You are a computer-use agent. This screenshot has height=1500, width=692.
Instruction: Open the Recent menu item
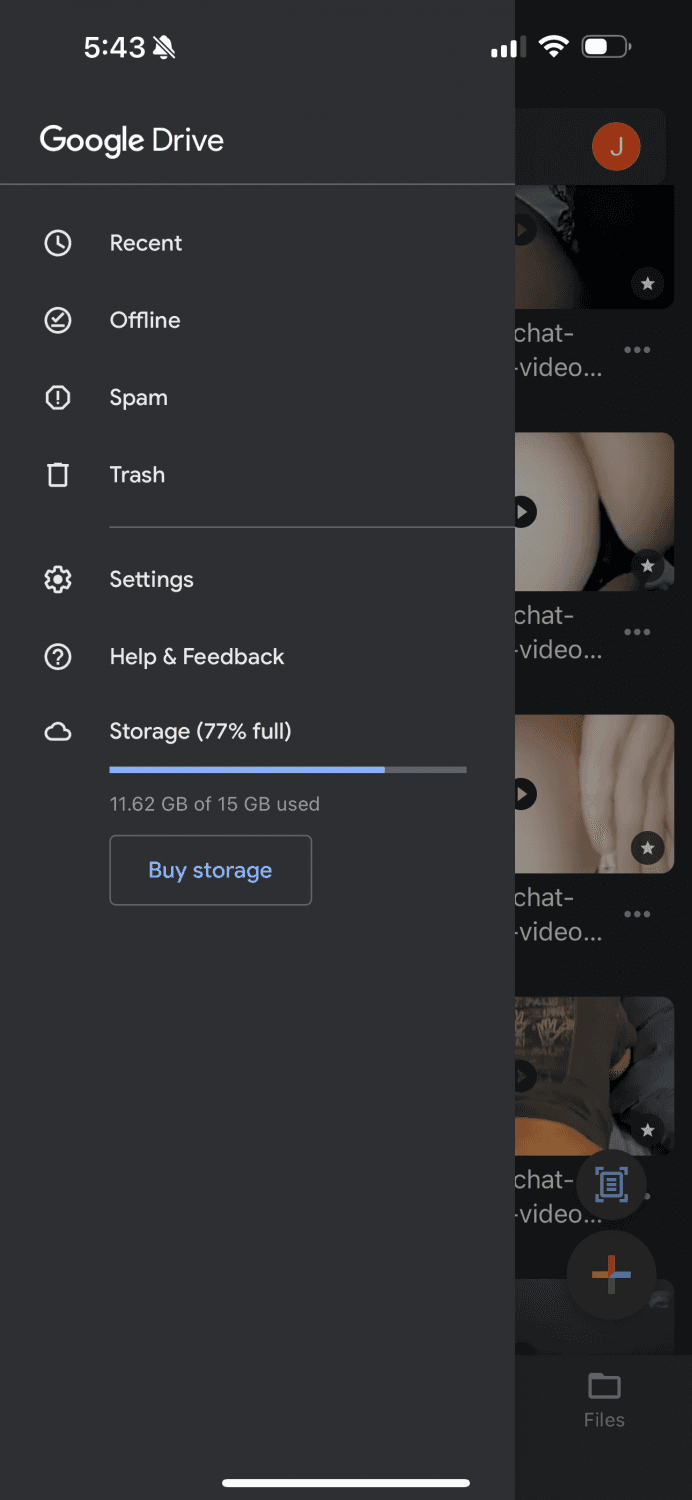click(x=257, y=243)
